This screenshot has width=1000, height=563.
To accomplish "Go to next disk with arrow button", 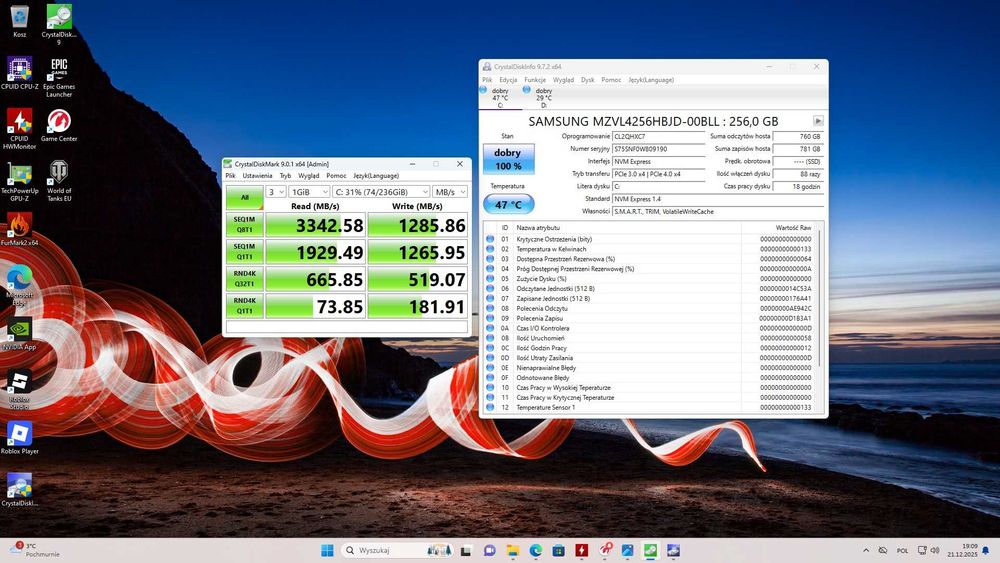I will pyautogui.click(x=818, y=121).
